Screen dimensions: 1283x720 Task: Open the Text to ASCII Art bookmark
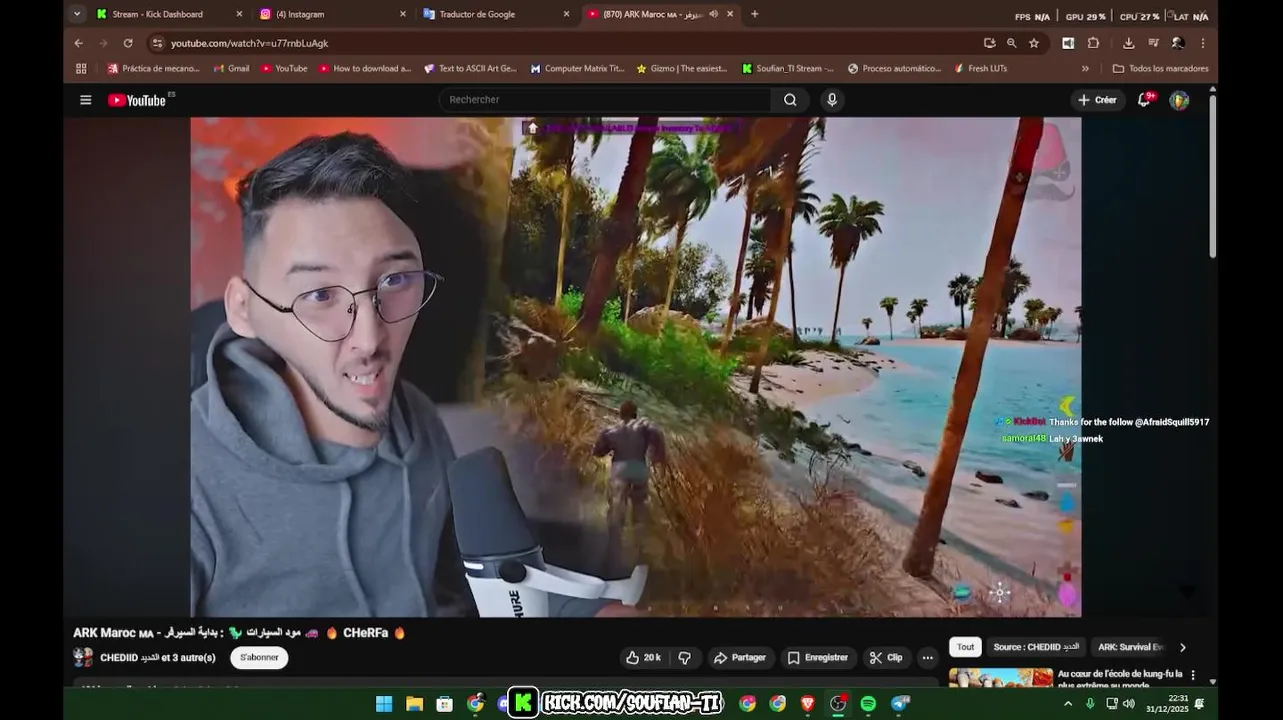click(x=471, y=69)
